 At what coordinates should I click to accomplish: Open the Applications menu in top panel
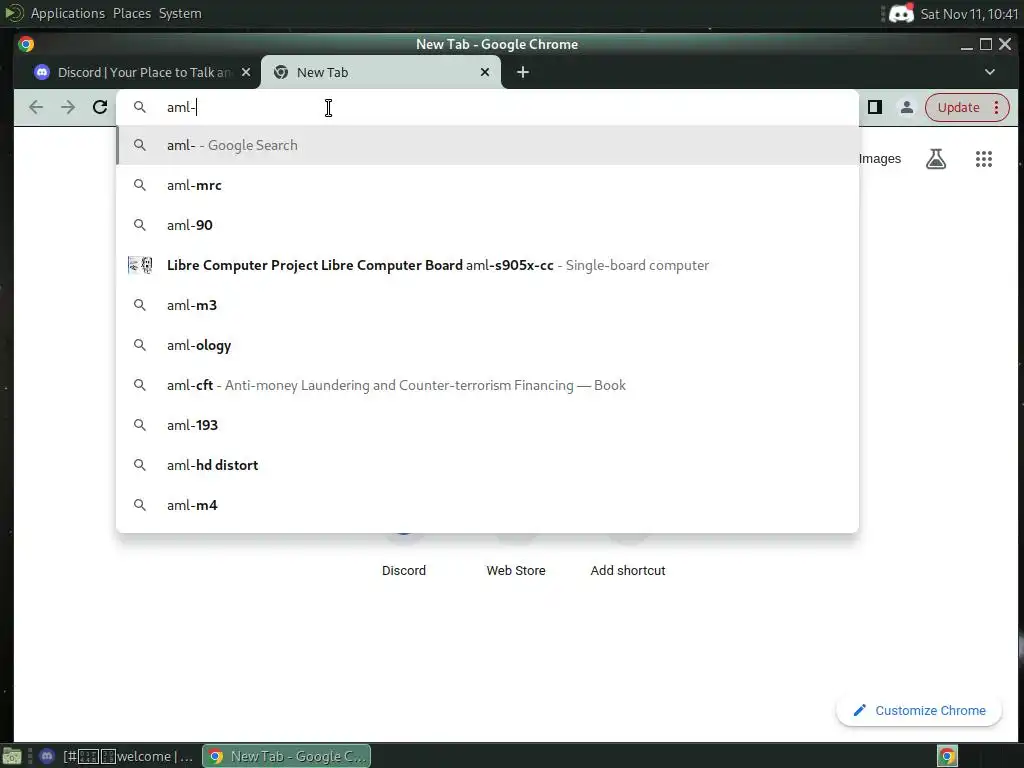pos(67,13)
